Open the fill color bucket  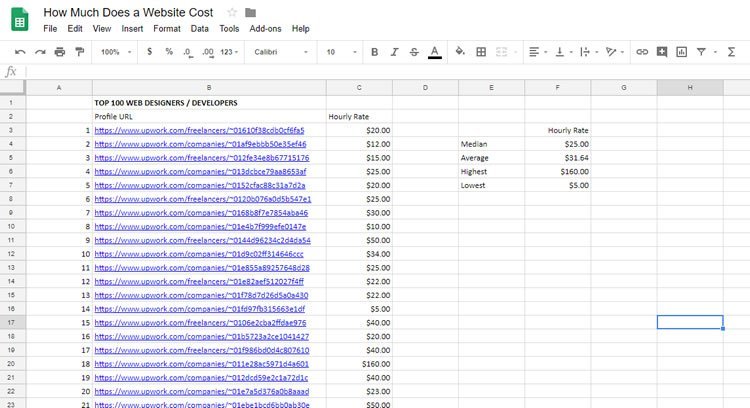(x=460, y=51)
